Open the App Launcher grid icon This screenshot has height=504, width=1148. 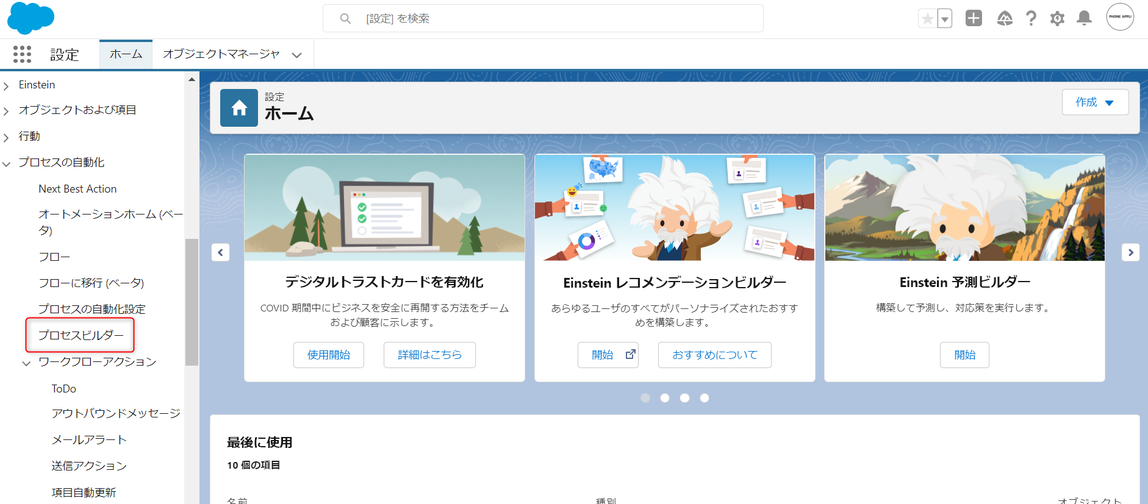tap(22, 53)
